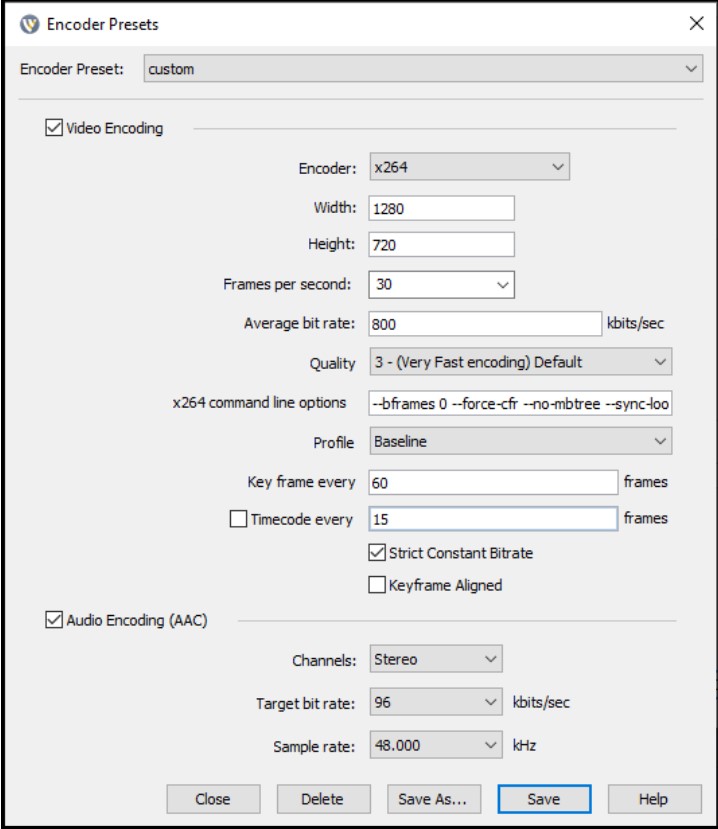The image size is (718, 829).
Task: Click the Wirecast app icon in title bar
Action: pyautogui.click(x=29, y=24)
